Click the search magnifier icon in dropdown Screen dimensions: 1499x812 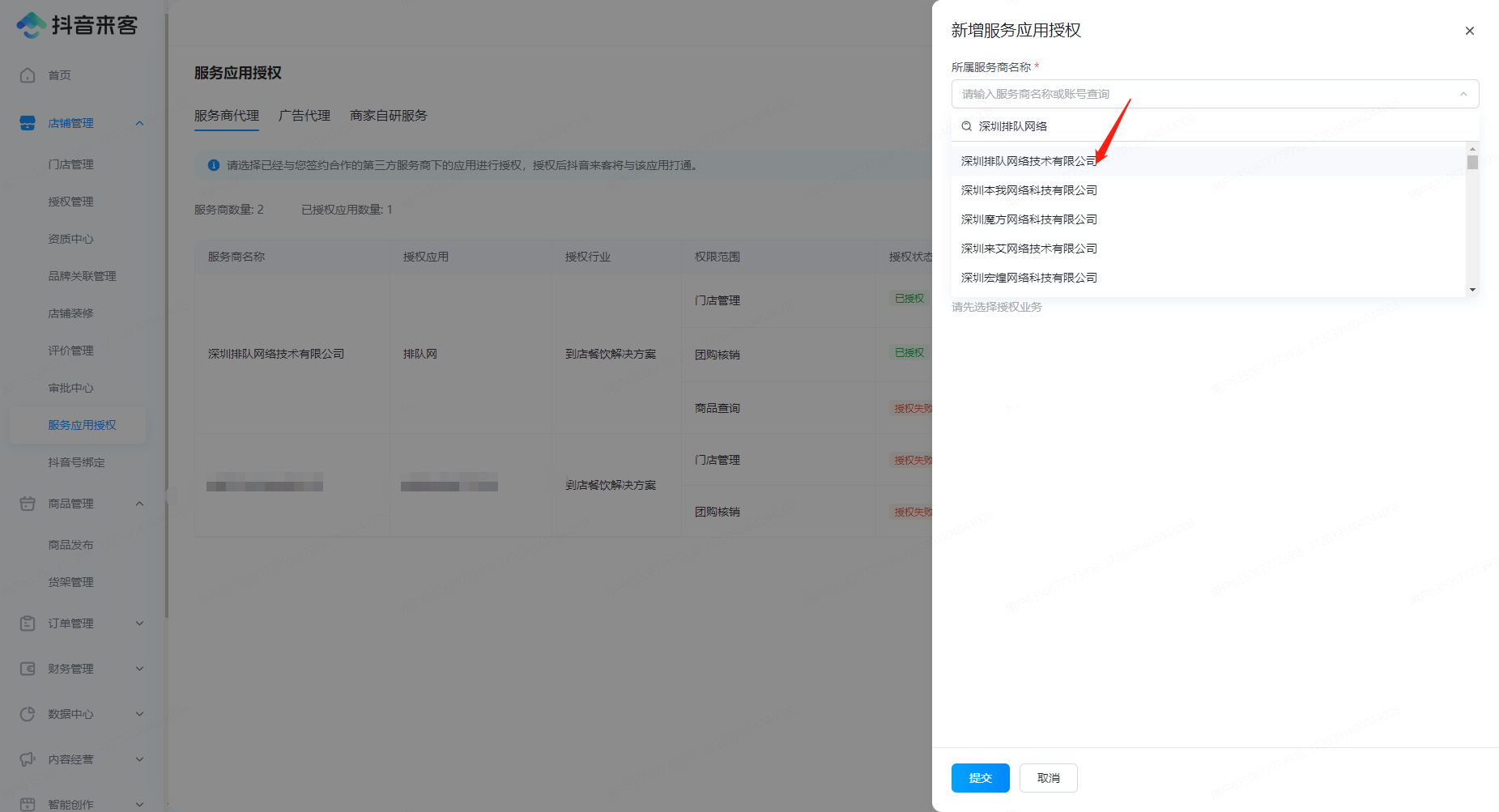pyautogui.click(x=966, y=126)
